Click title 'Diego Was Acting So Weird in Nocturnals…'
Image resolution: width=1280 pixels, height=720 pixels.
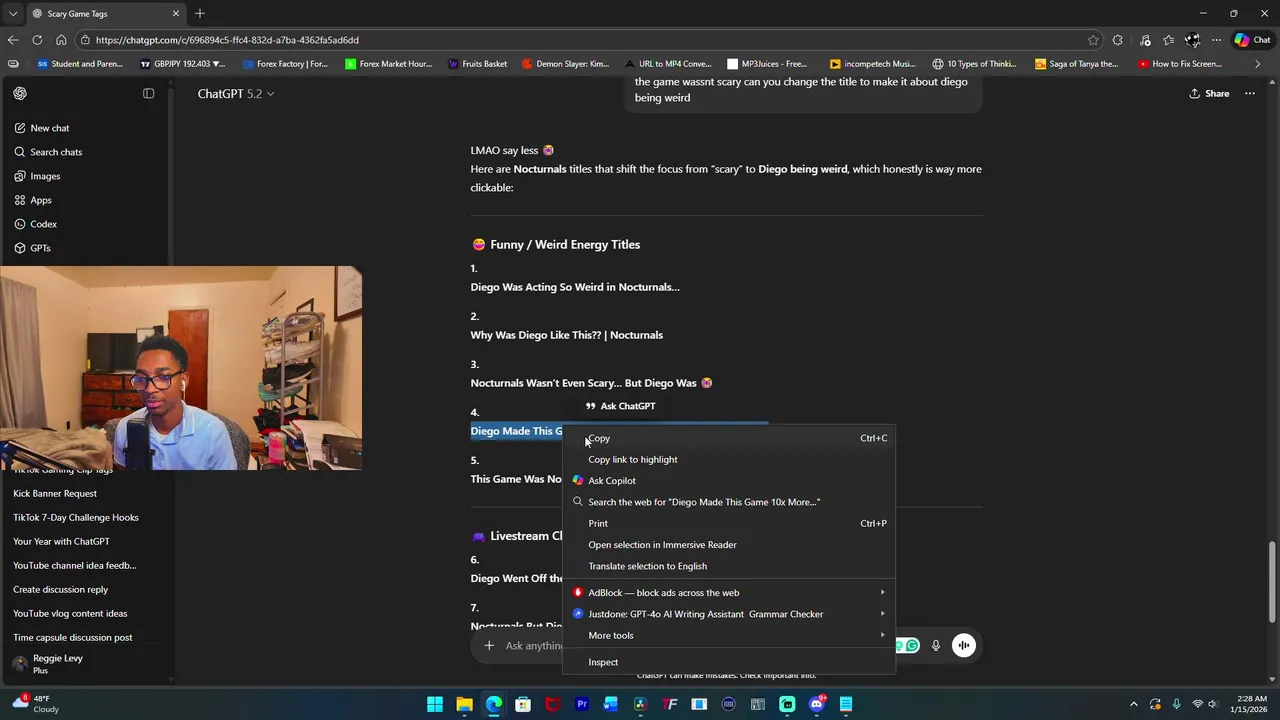pyautogui.click(x=575, y=287)
